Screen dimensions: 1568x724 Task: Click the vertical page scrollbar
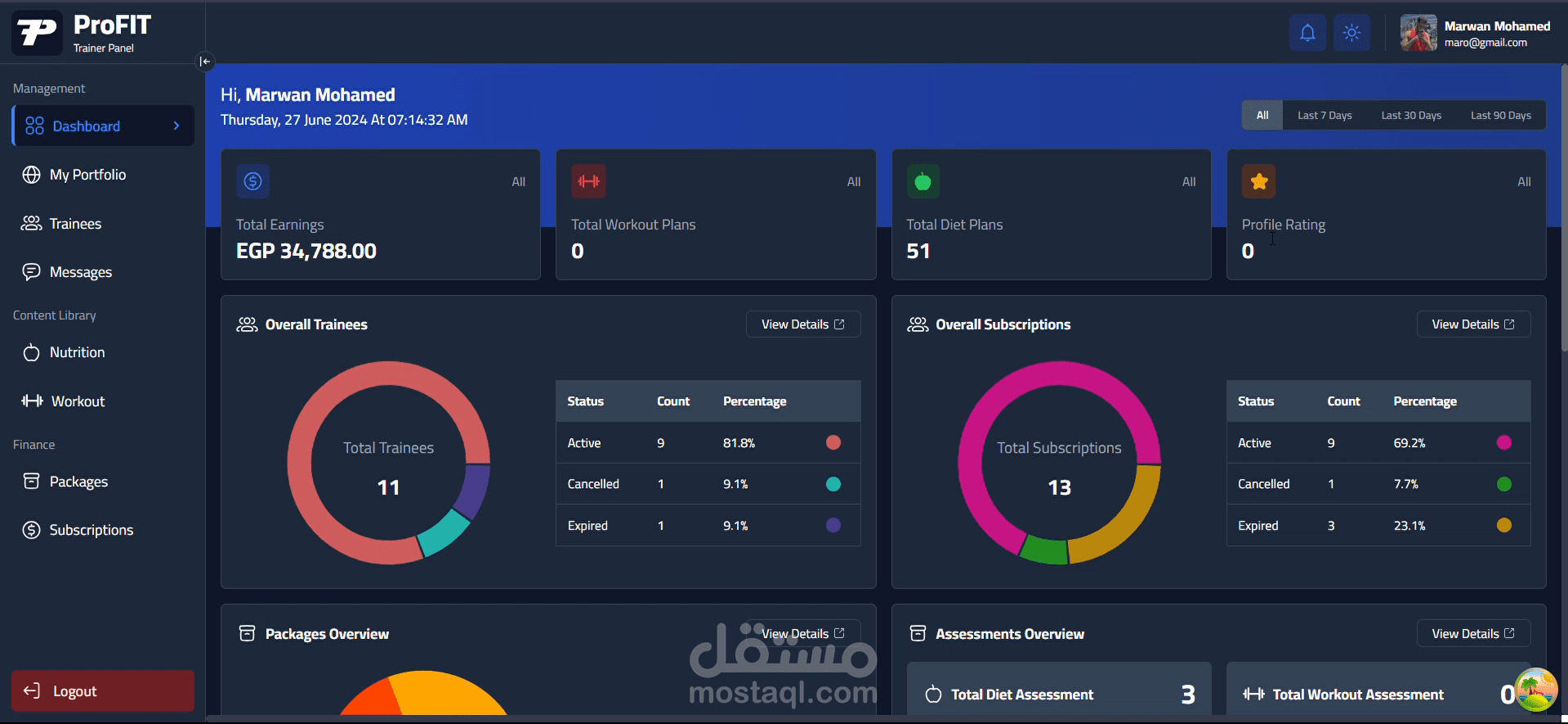(1564, 208)
